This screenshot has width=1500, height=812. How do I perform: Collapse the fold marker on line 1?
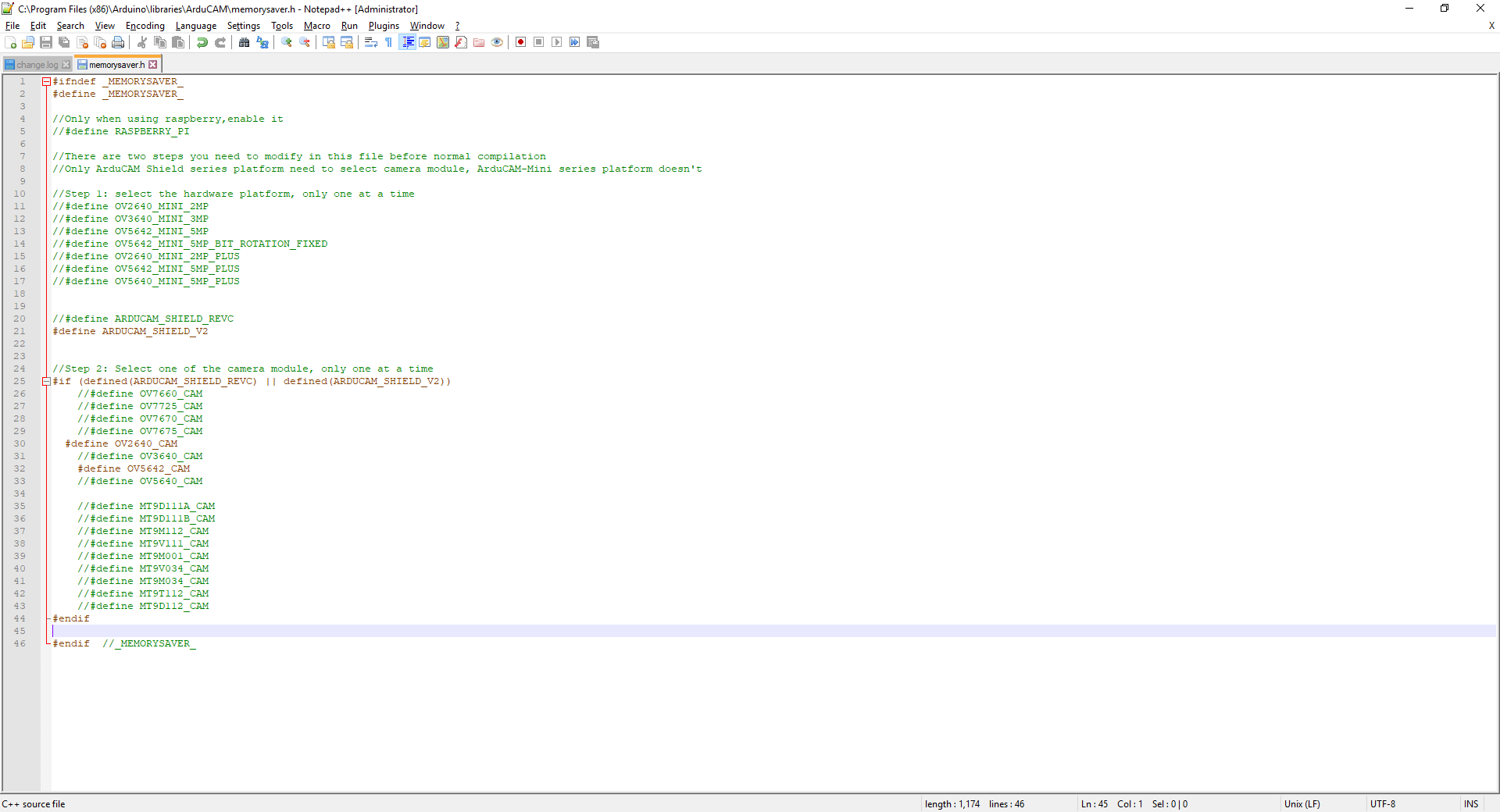tap(45, 80)
